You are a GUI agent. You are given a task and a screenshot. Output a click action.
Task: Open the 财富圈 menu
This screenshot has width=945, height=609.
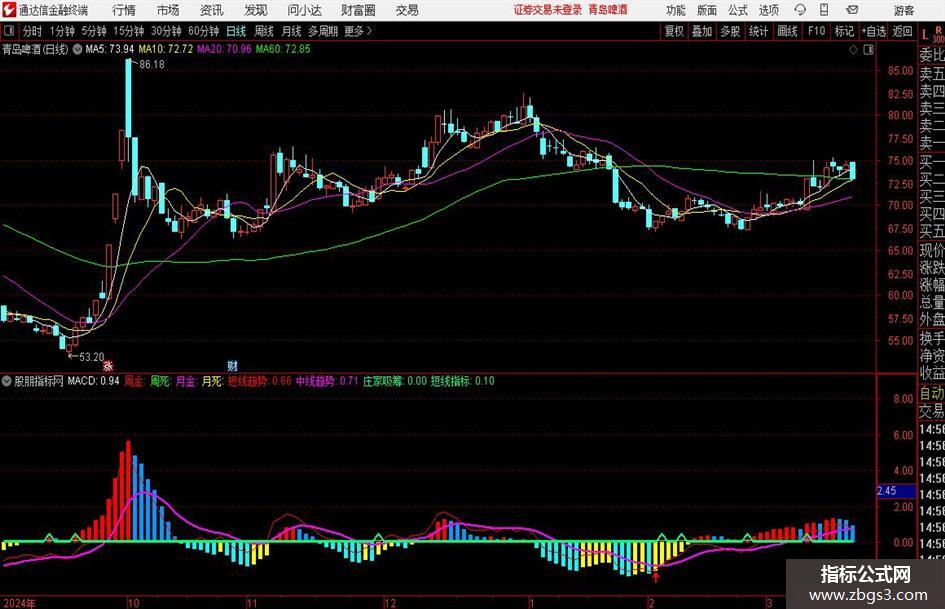[x=358, y=10]
